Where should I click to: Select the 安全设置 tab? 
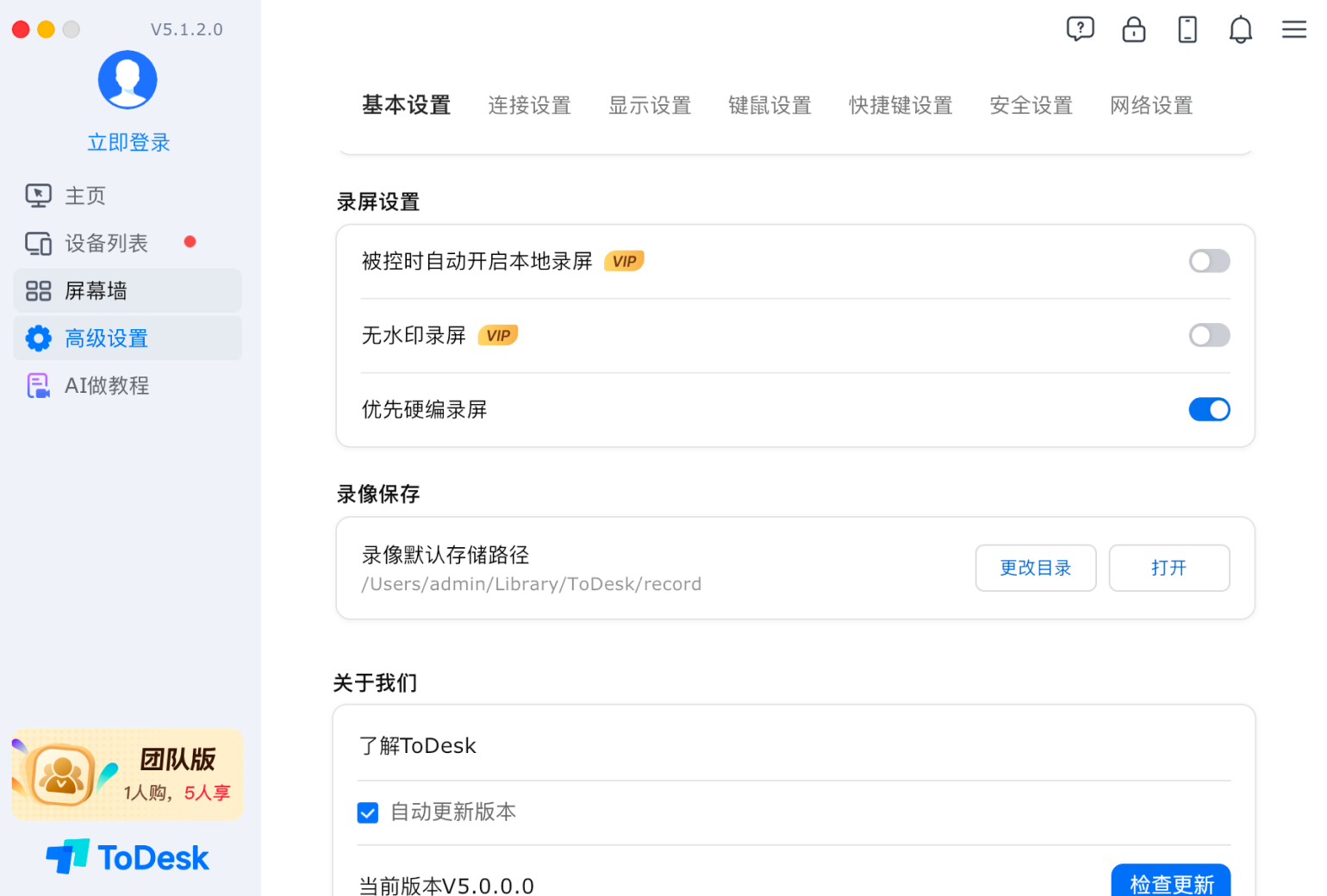click(x=1031, y=105)
